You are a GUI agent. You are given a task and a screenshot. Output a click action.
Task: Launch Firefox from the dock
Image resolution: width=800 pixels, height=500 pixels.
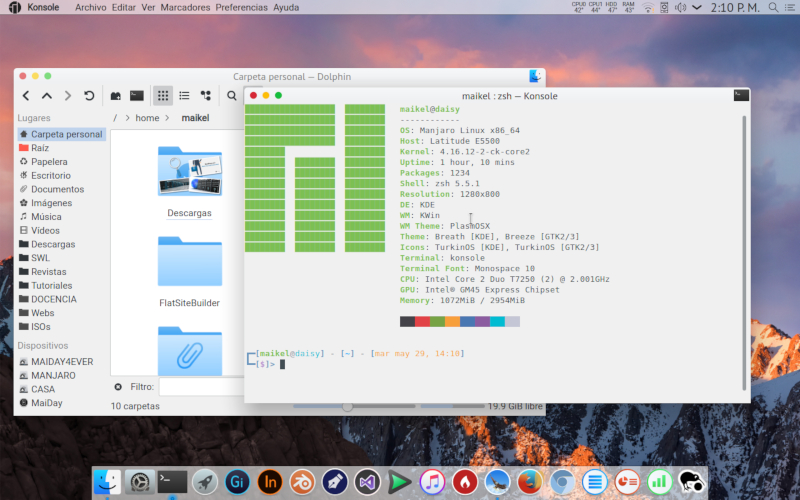(530, 482)
